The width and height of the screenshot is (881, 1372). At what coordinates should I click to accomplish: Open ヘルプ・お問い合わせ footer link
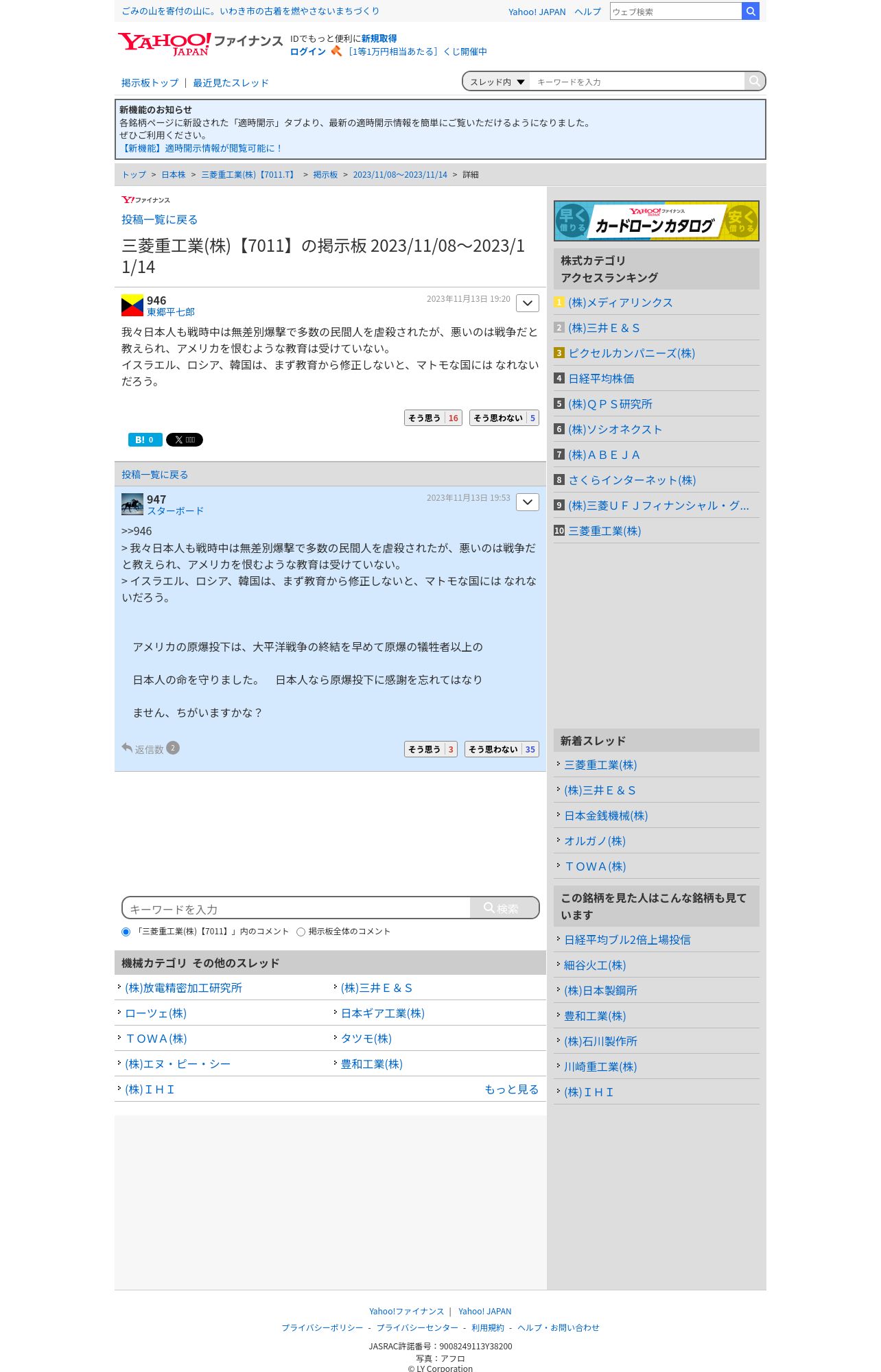[559, 1327]
